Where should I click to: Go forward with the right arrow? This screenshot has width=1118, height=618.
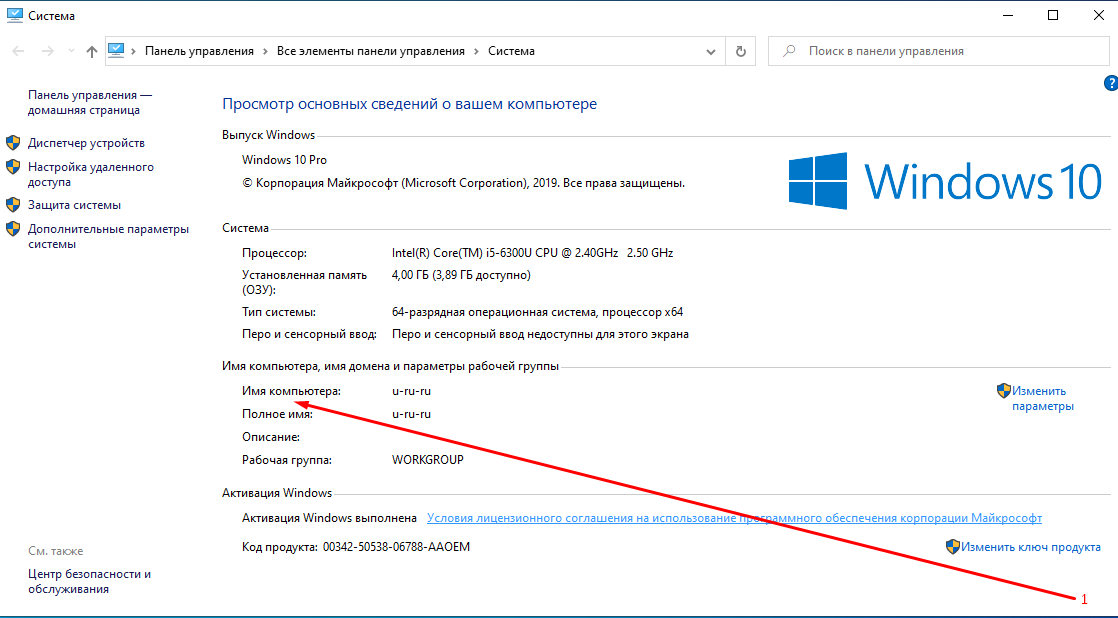[48, 51]
